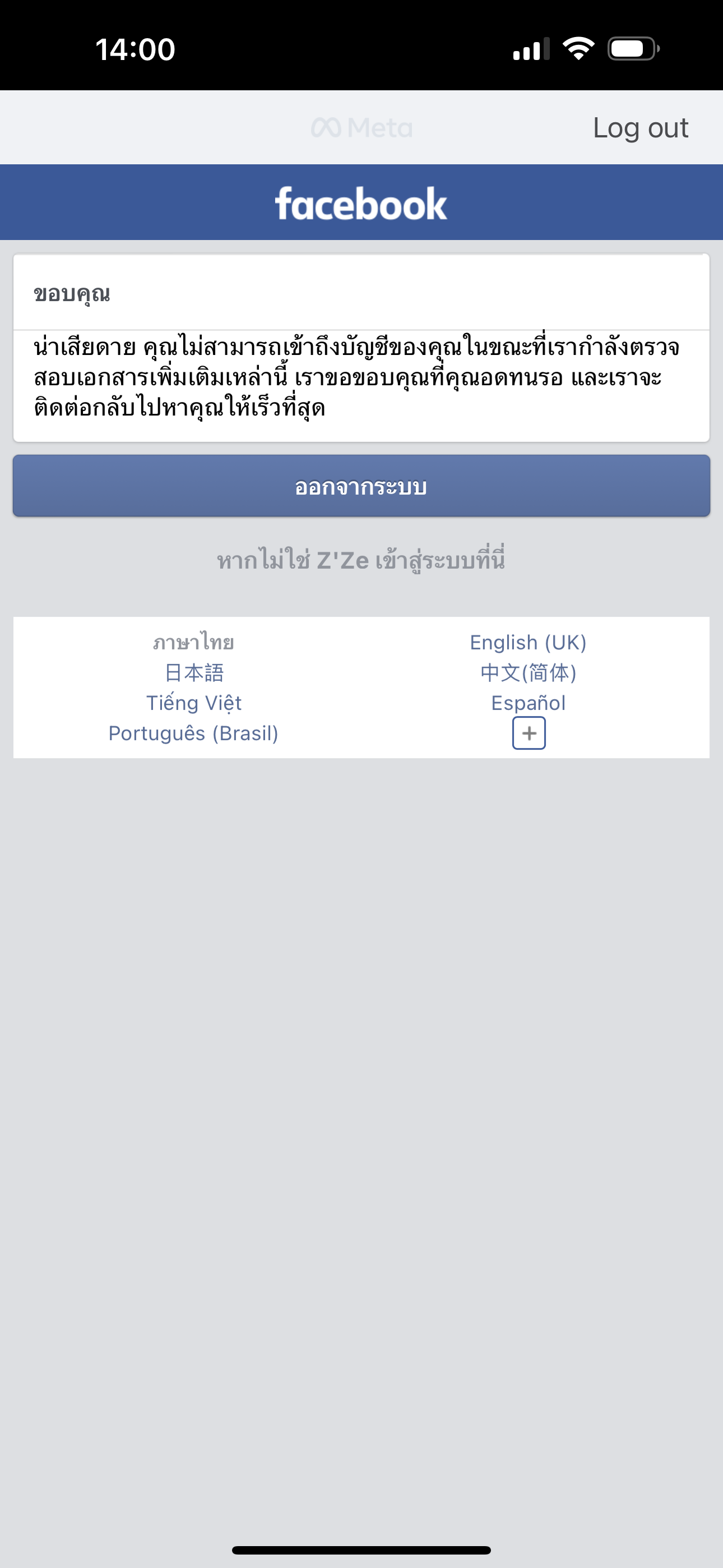This screenshot has width=723, height=1568.
Task: Choose 中文(简体) language option
Action: 529,672
